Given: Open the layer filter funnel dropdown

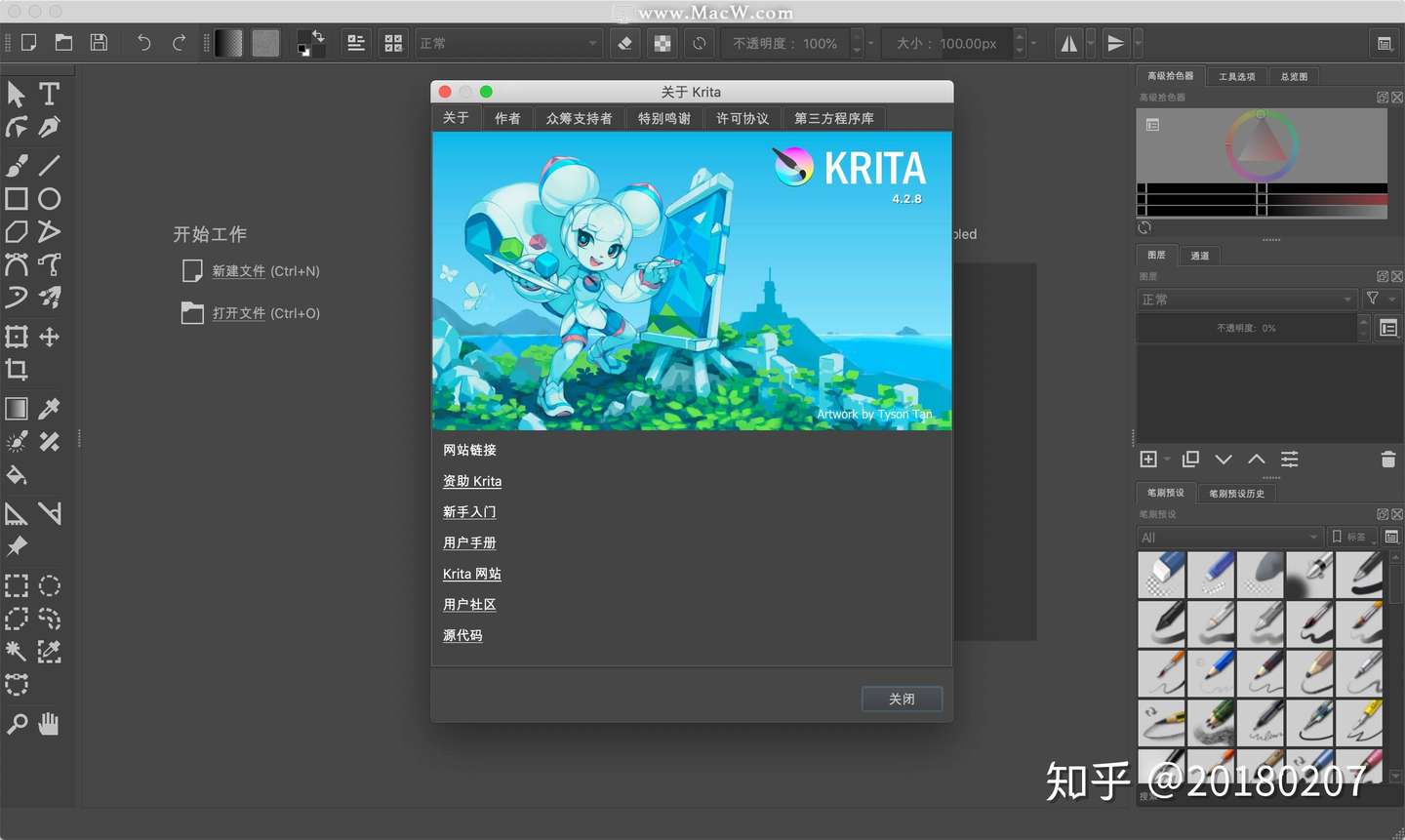Looking at the screenshot, I should [1381, 299].
